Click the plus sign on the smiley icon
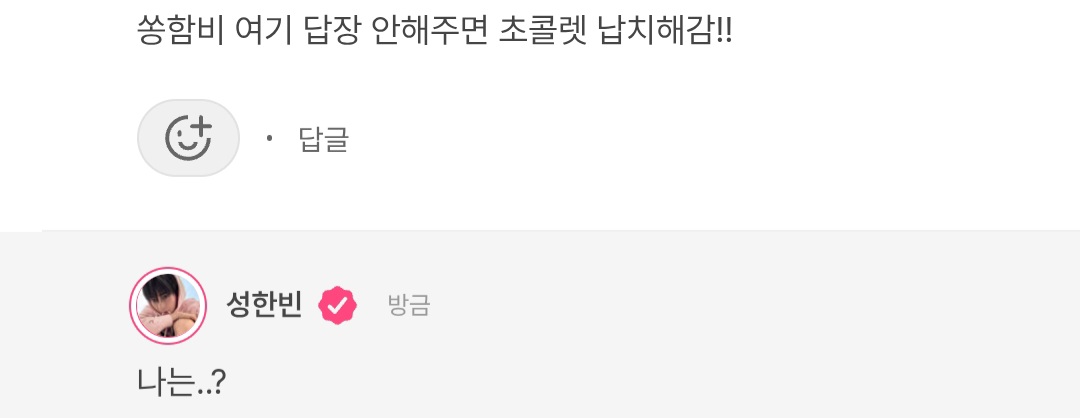The height and width of the screenshot is (418, 1080). tap(201, 127)
